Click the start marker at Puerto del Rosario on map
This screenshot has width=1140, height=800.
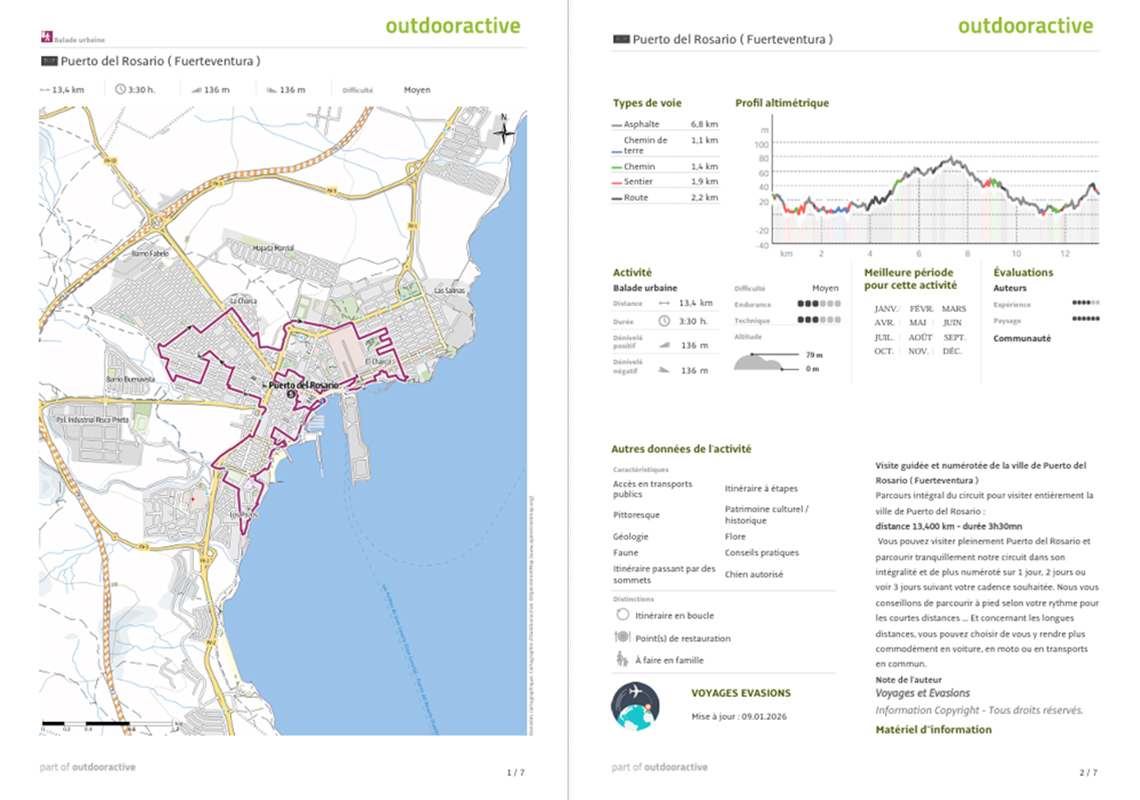coord(291,395)
